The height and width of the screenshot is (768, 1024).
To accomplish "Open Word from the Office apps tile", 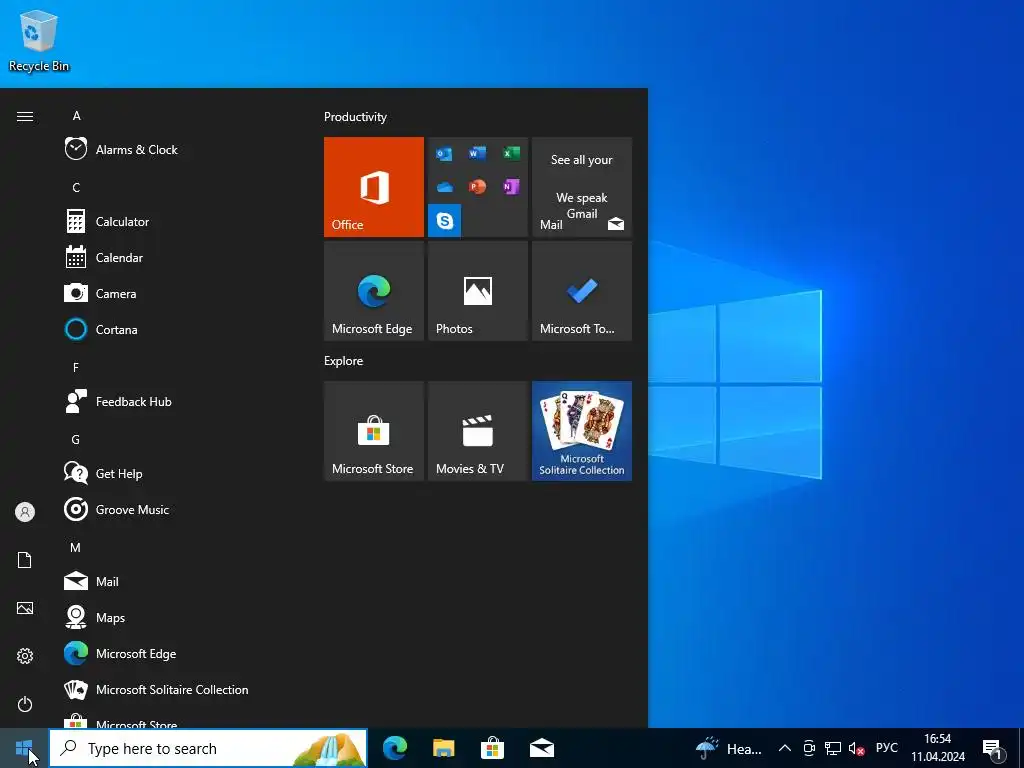I will click(x=477, y=153).
